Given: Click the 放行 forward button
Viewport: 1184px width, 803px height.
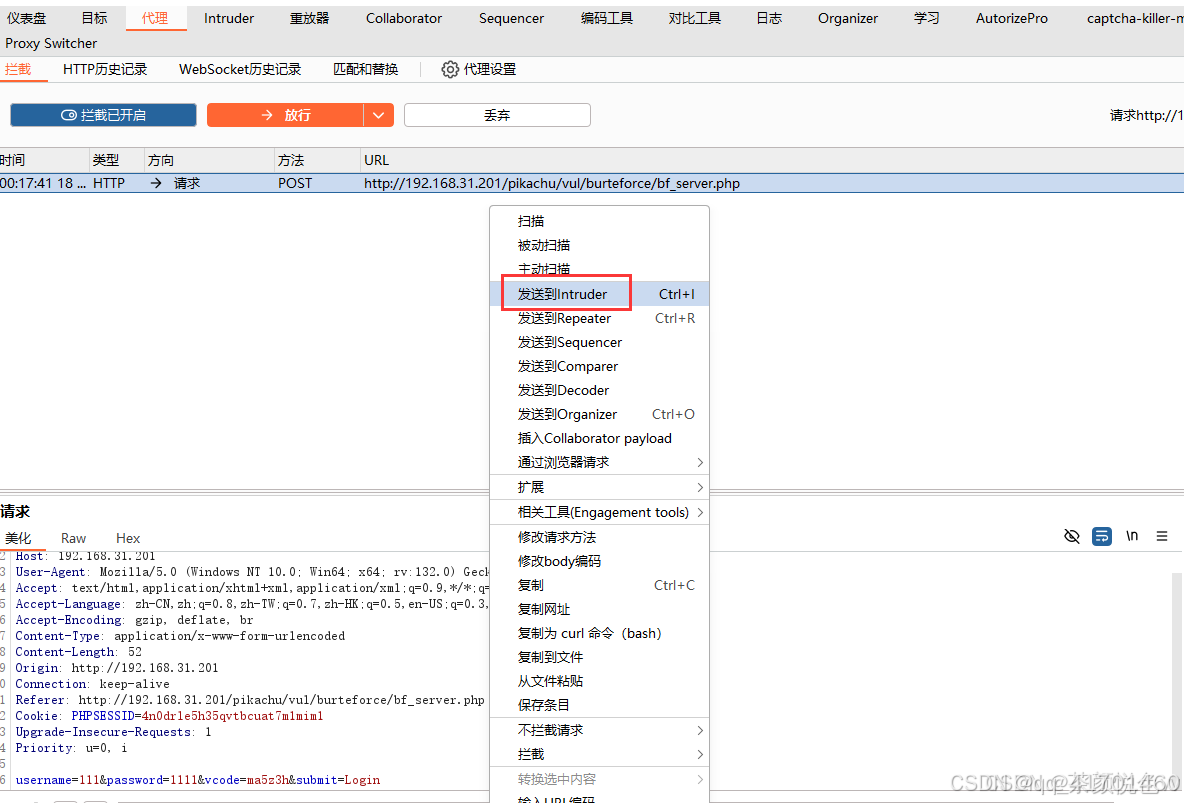Looking at the screenshot, I should click(285, 115).
